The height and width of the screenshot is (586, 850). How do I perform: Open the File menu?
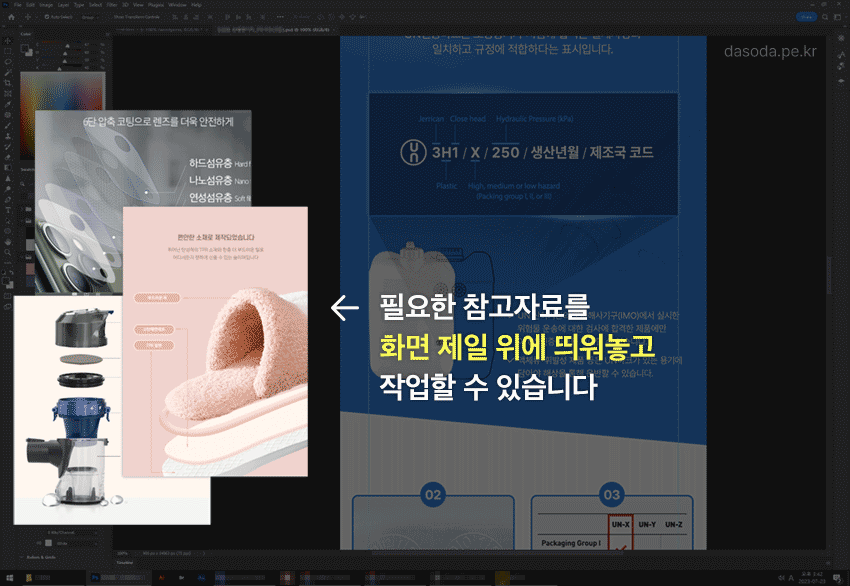pos(18,4)
